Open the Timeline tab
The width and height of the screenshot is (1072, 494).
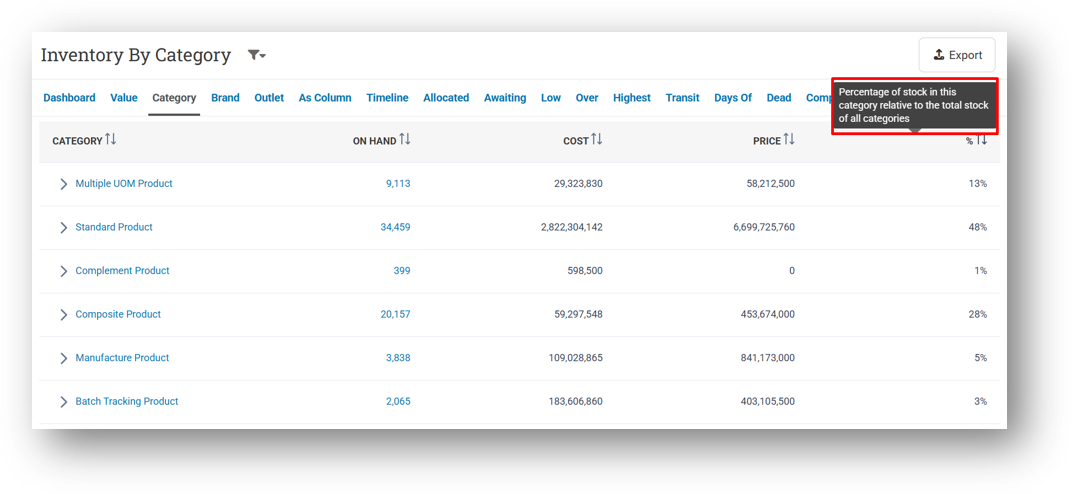[387, 98]
